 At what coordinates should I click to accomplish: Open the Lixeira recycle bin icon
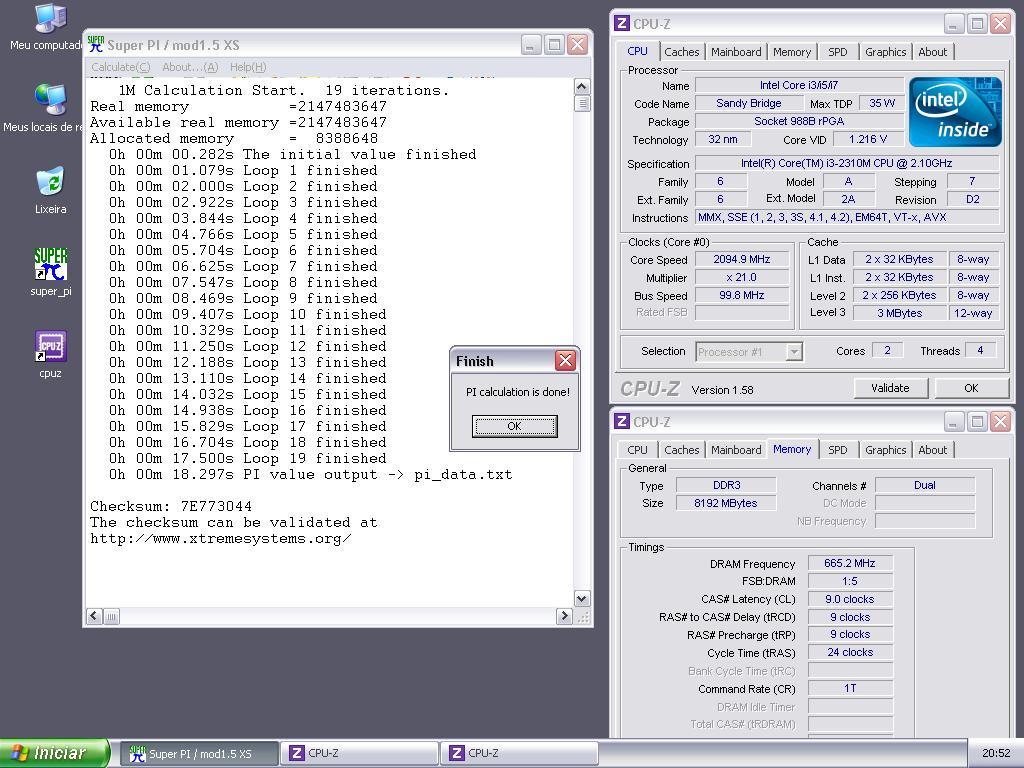50,191
